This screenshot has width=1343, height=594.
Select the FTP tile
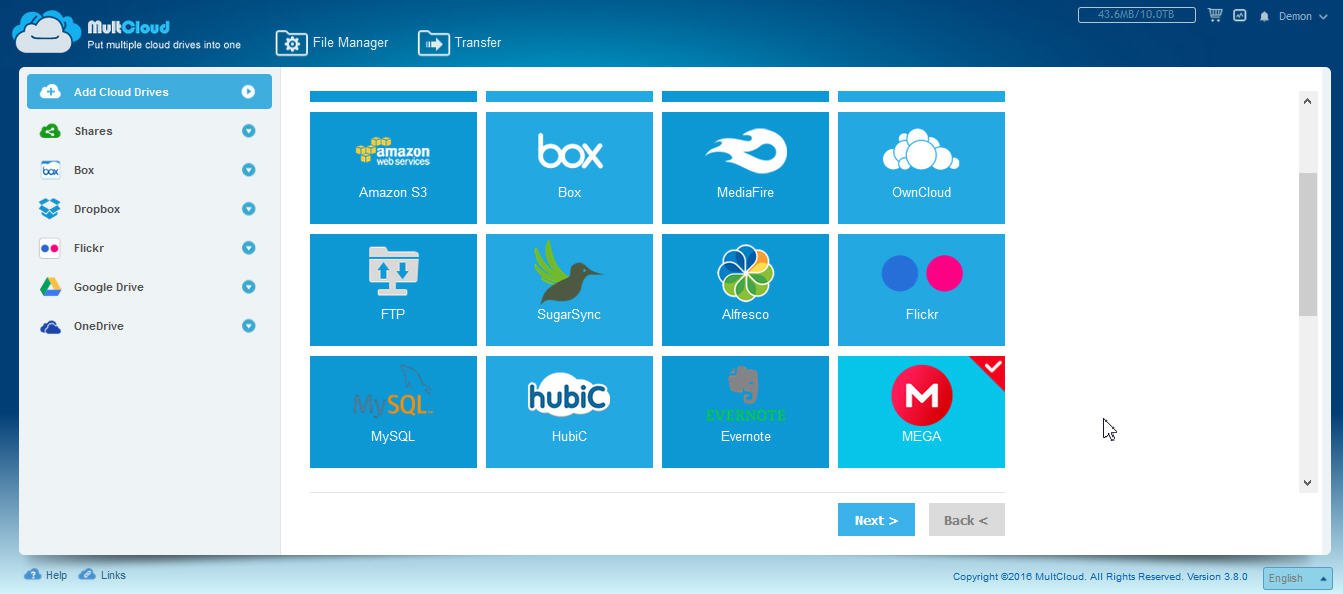click(x=393, y=290)
